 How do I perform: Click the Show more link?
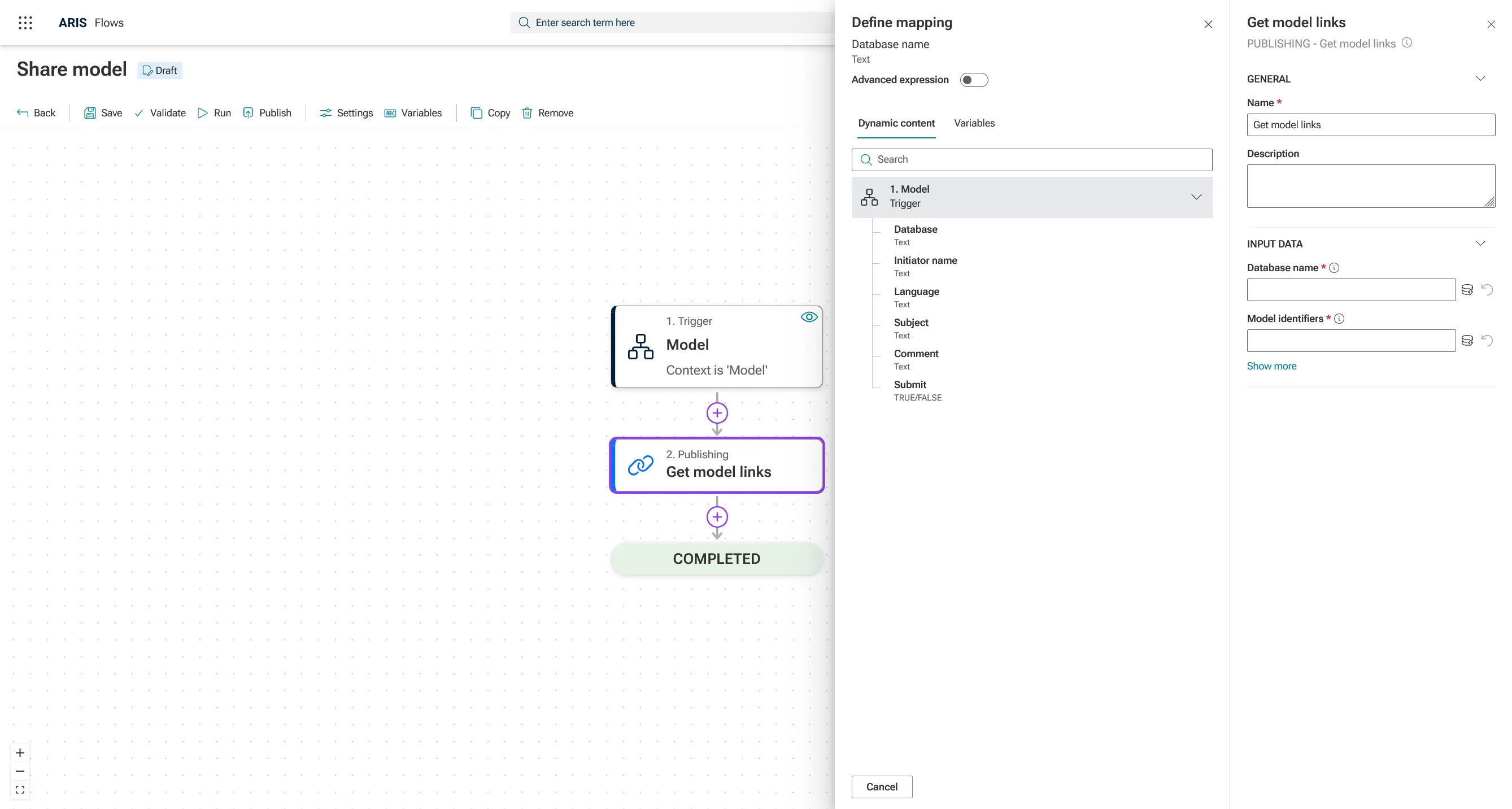pos(1271,366)
